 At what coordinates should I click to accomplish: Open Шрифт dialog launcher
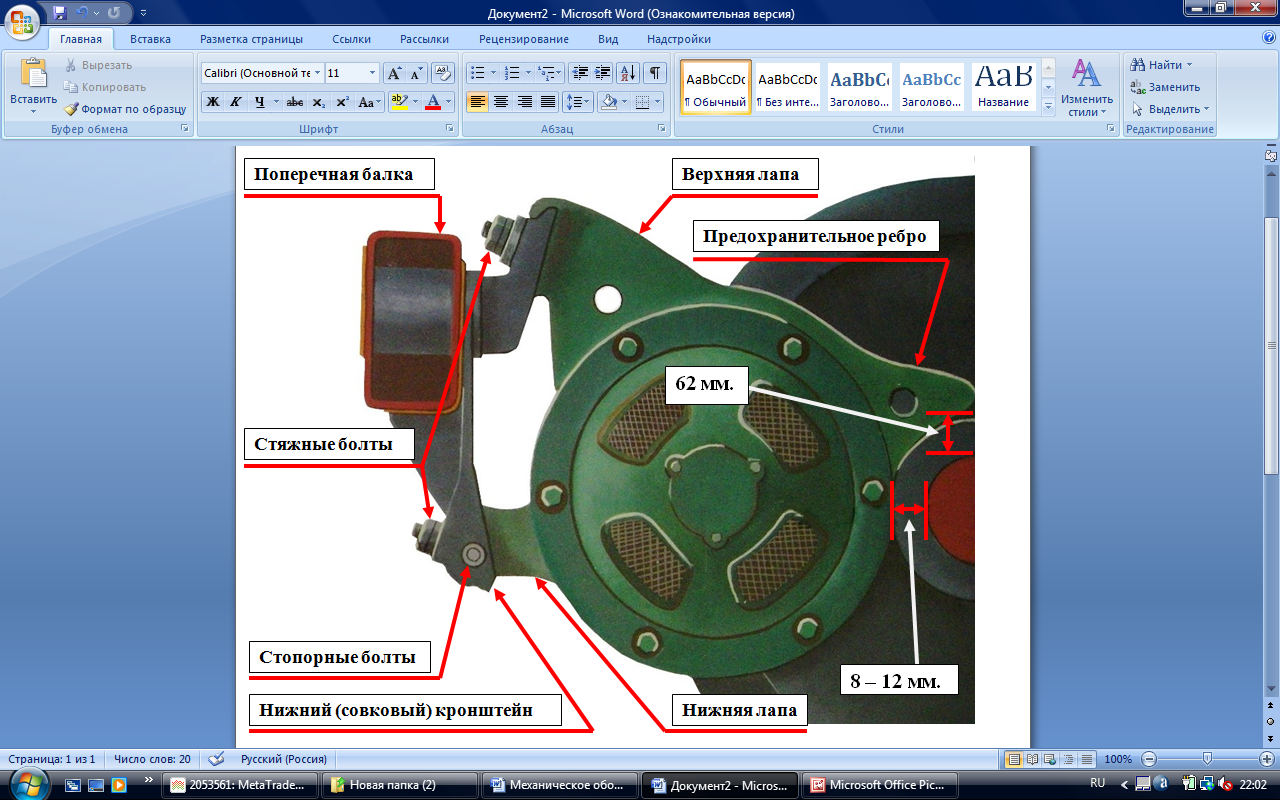point(448,129)
